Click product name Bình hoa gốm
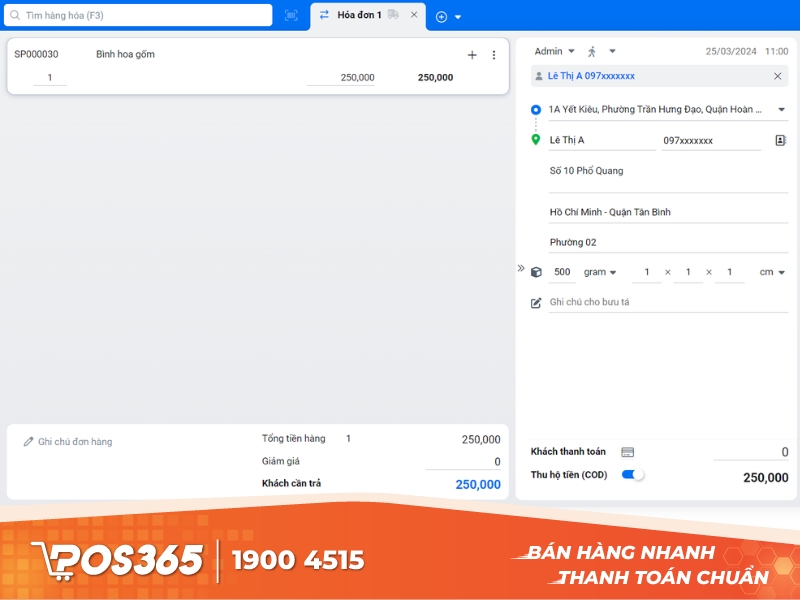 pyautogui.click(x=126, y=54)
